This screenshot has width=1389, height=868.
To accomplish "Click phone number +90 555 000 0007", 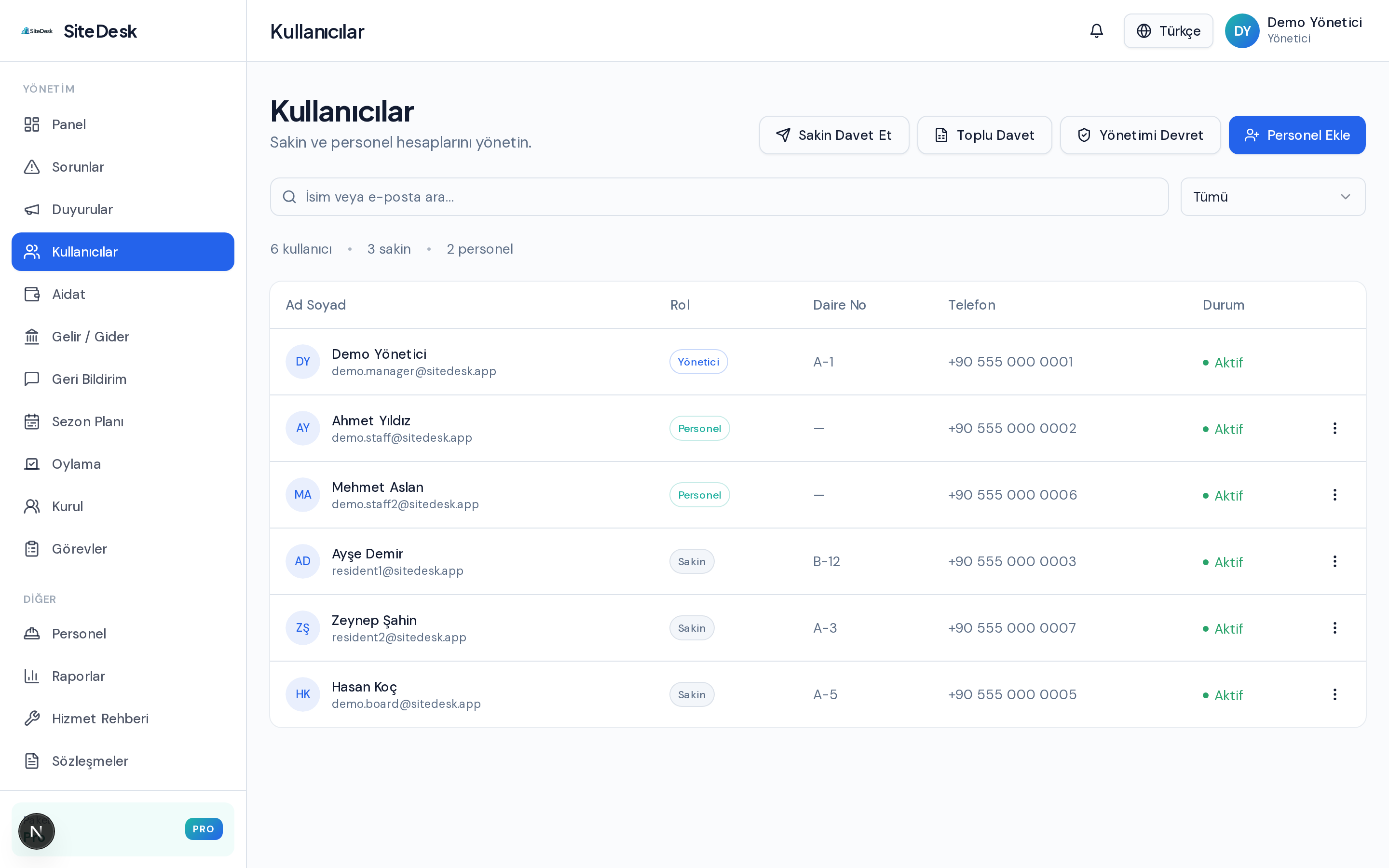I will coord(1012,628).
